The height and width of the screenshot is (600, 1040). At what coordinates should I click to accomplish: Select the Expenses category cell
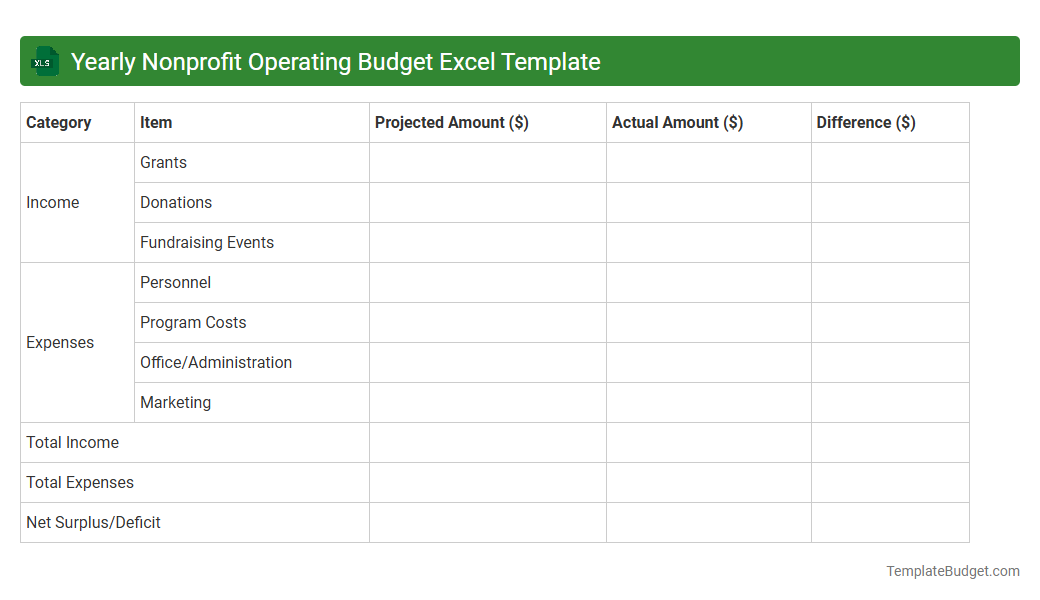pos(60,342)
